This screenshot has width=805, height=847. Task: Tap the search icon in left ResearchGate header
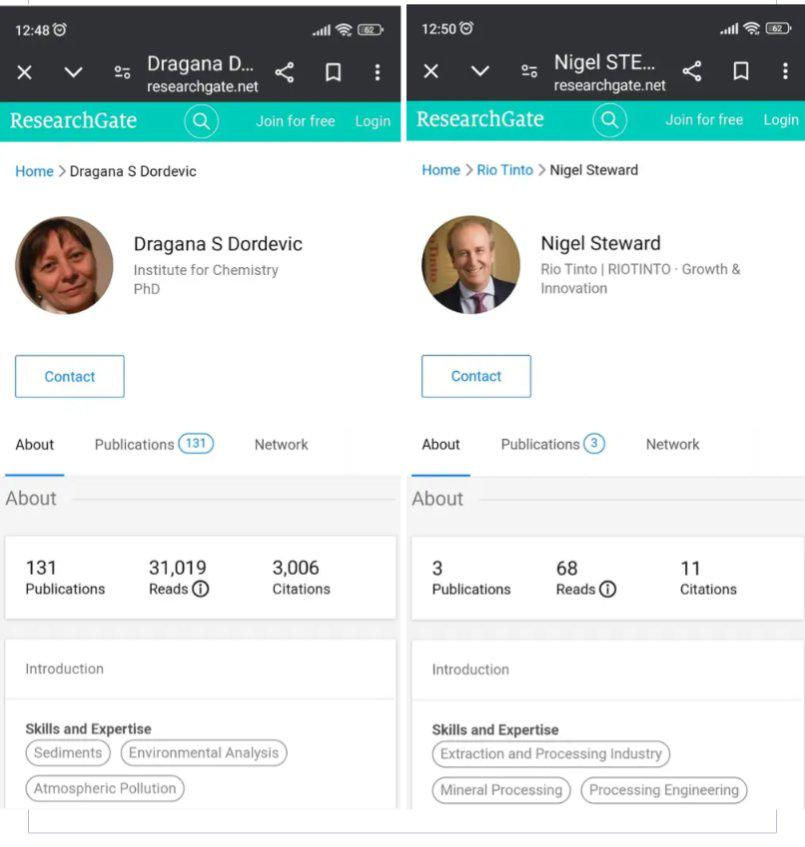[201, 121]
